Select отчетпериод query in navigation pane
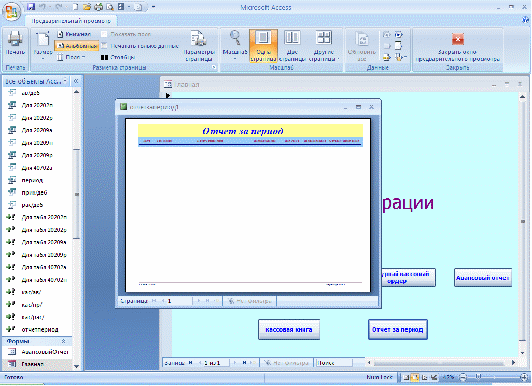This screenshot has width=532, height=386. [40, 329]
